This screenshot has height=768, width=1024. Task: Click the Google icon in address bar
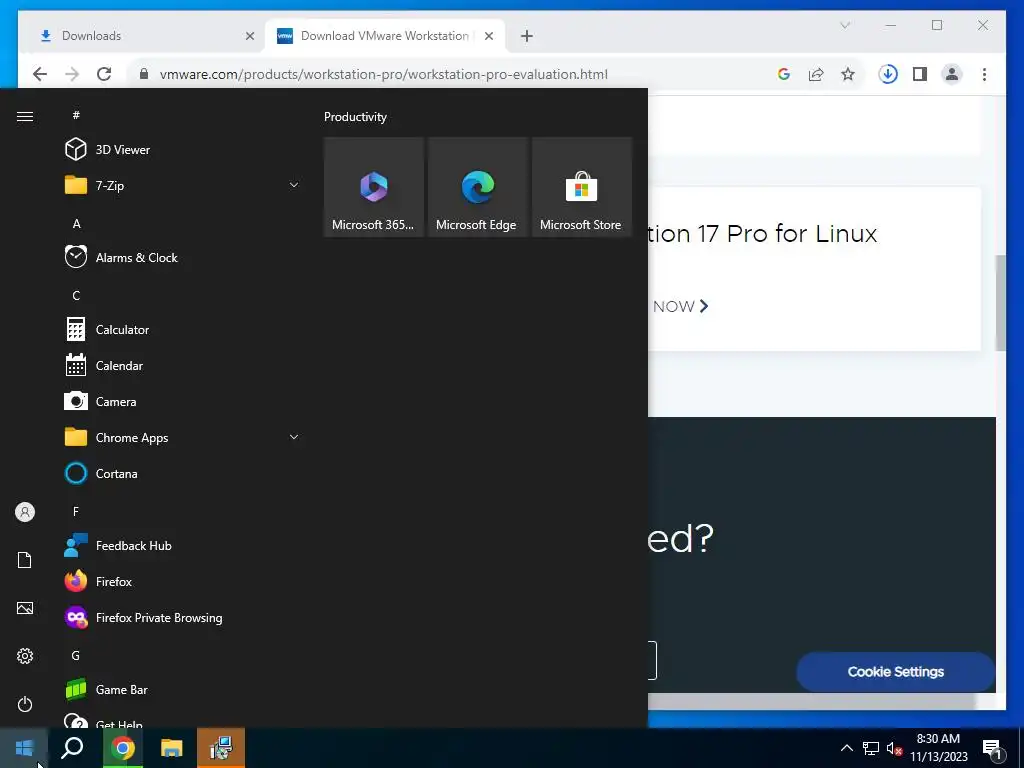[784, 74]
